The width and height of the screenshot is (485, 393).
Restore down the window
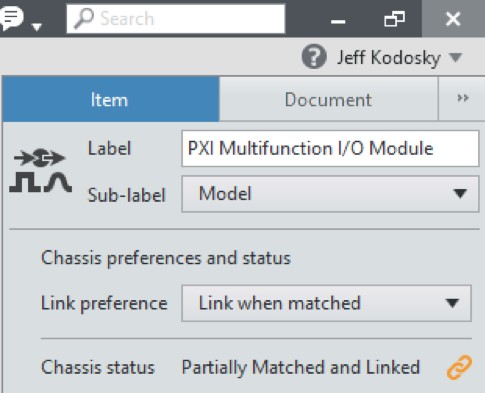[x=394, y=19]
